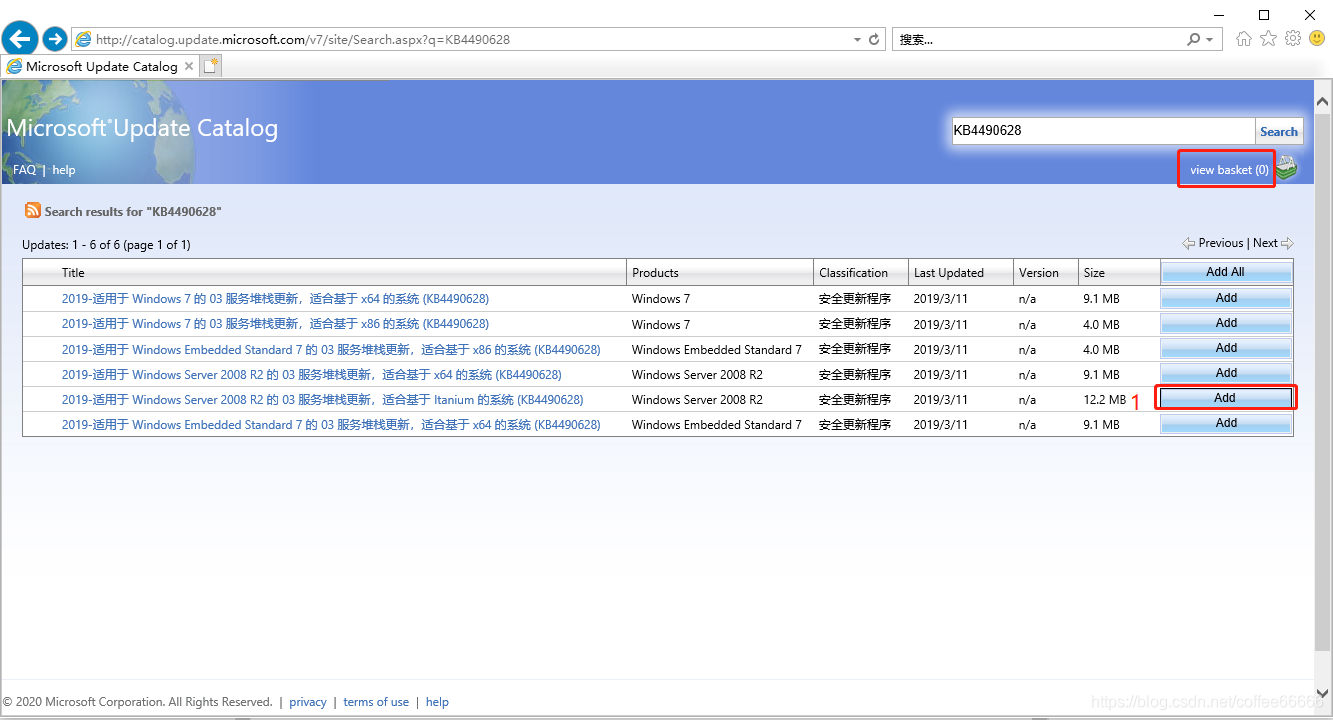Viewport: 1333px width, 720px height.
Task: Open a new tab with the blank tab button
Action: click(x=210, y=66)
